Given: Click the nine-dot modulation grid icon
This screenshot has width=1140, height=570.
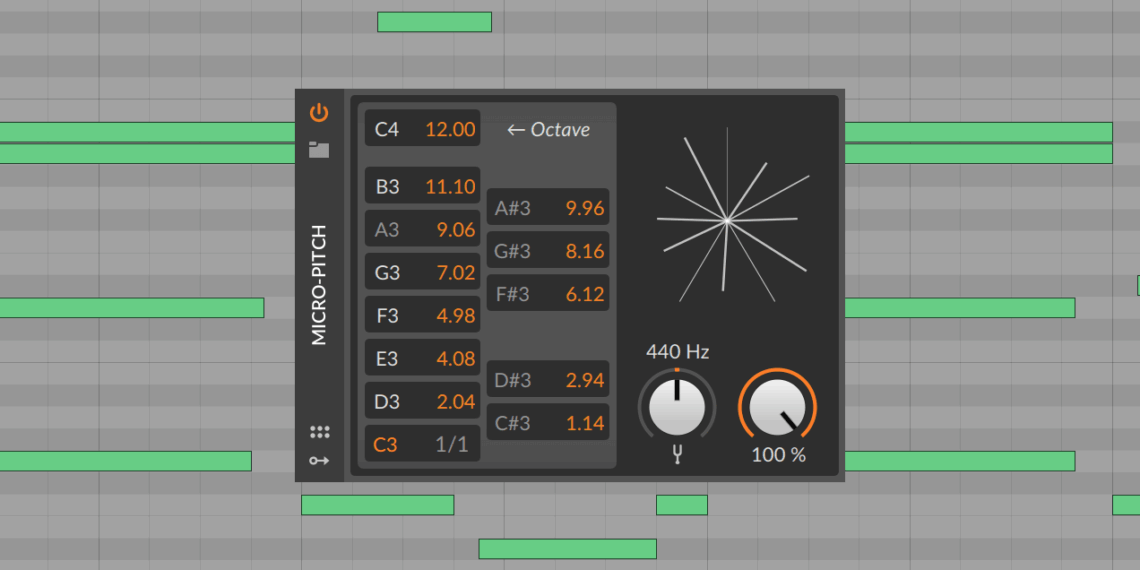Looking at the screenshot, I should pyautogui.click(x=319, y=432).
